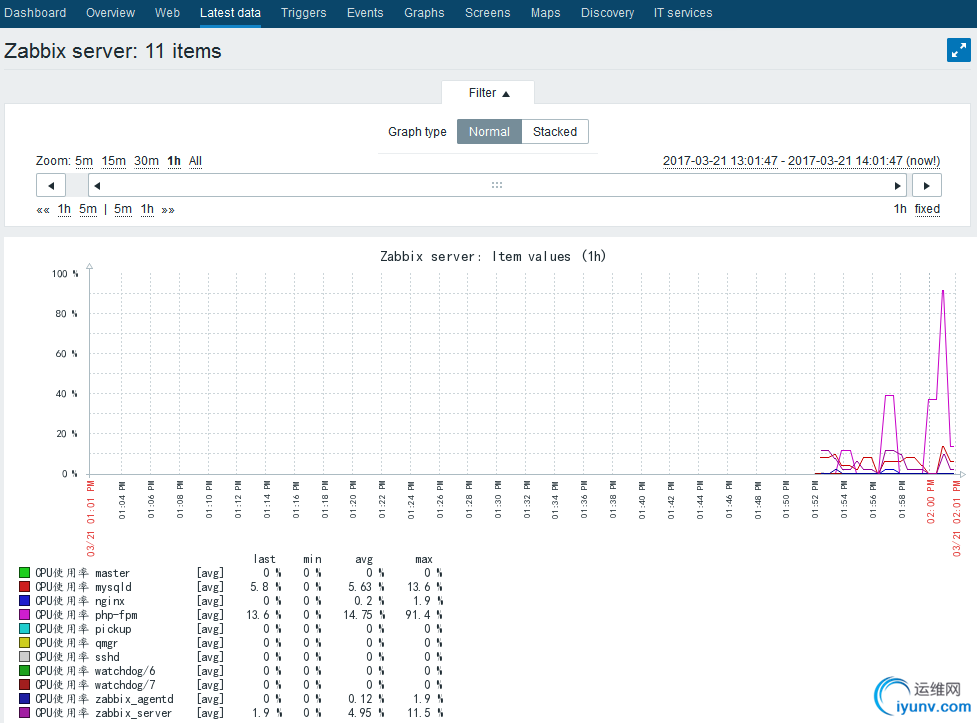
Task: Click the 'max' column header in legend
Action: [x=424, y=559]
